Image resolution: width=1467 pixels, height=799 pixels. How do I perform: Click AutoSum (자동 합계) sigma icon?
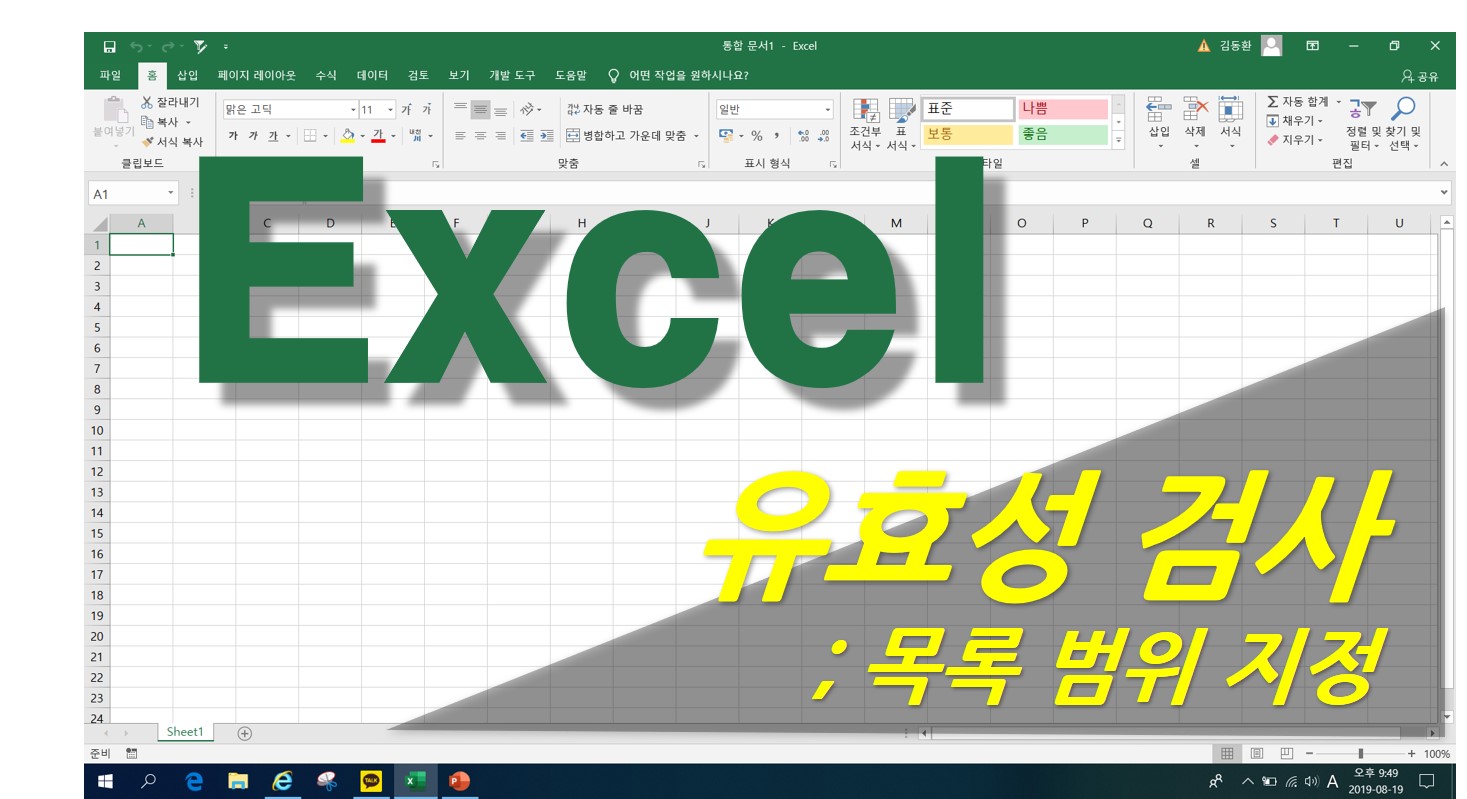pyautogui.click(x=1273, y=102)
